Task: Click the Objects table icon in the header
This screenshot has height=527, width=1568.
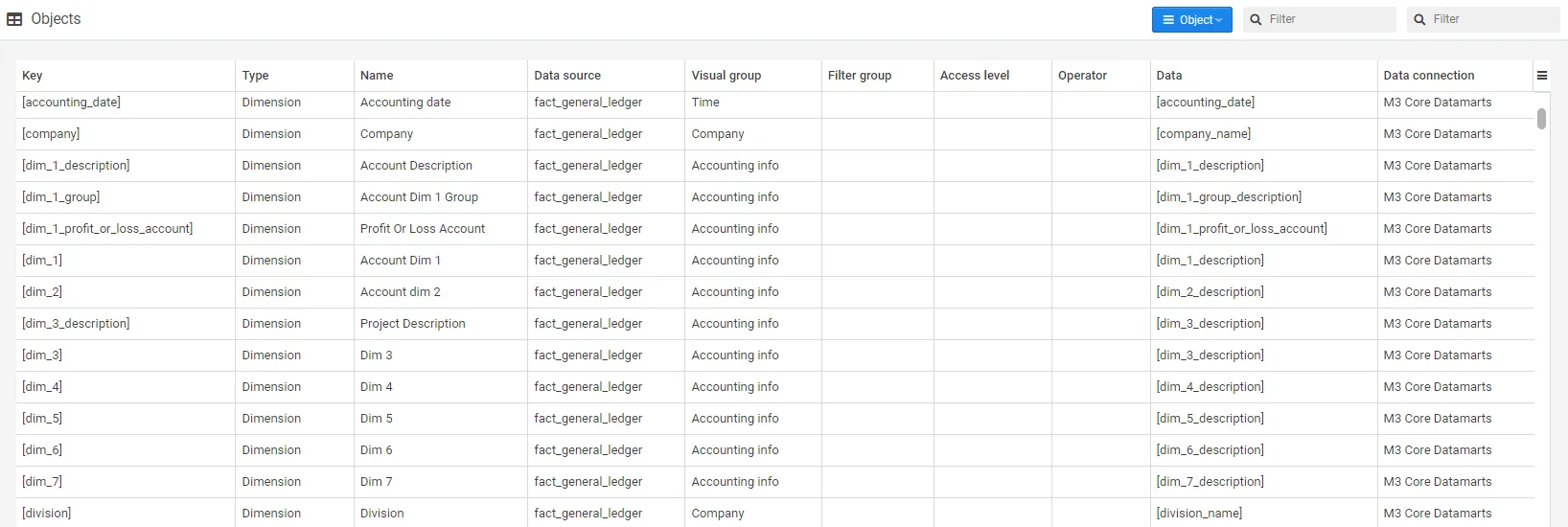Action: point(14,19)
